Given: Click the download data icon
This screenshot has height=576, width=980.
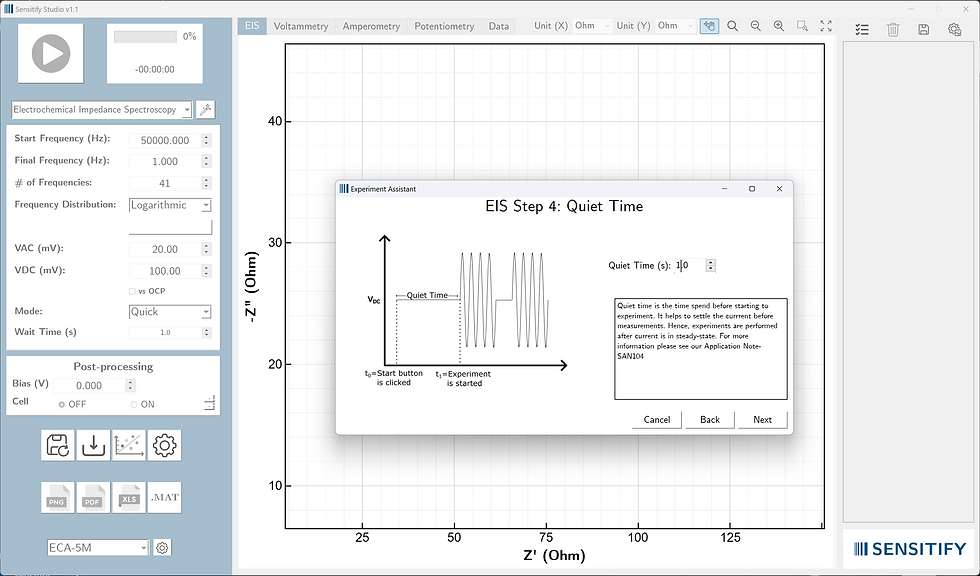Looking at the screenshot, I should click(x=93, y=445).
